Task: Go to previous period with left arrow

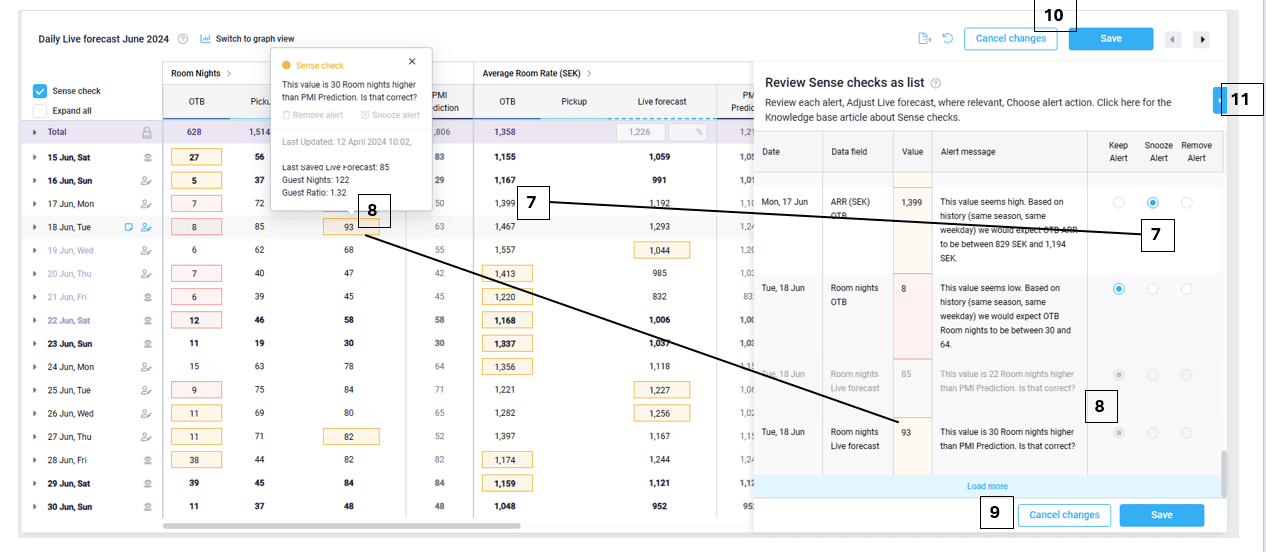Action: click(x=1173, y=39)
